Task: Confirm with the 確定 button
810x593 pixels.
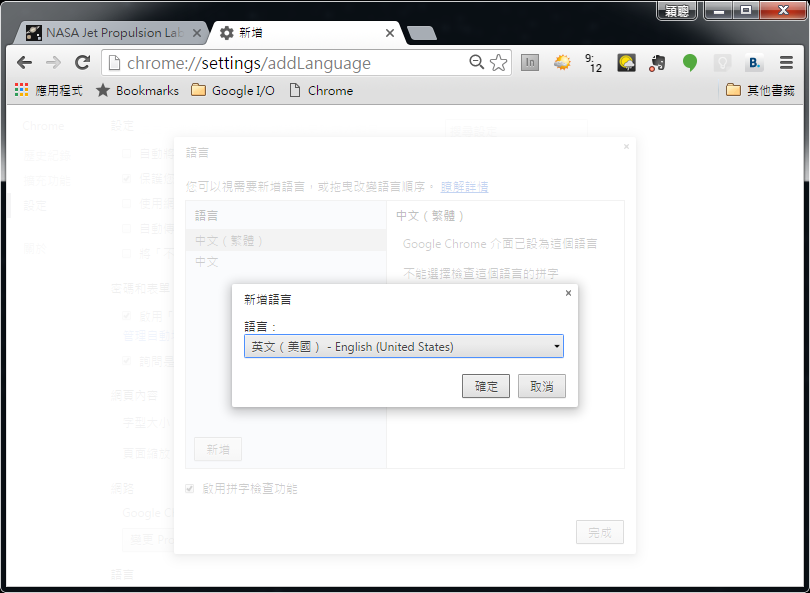Action: point(486,386)
